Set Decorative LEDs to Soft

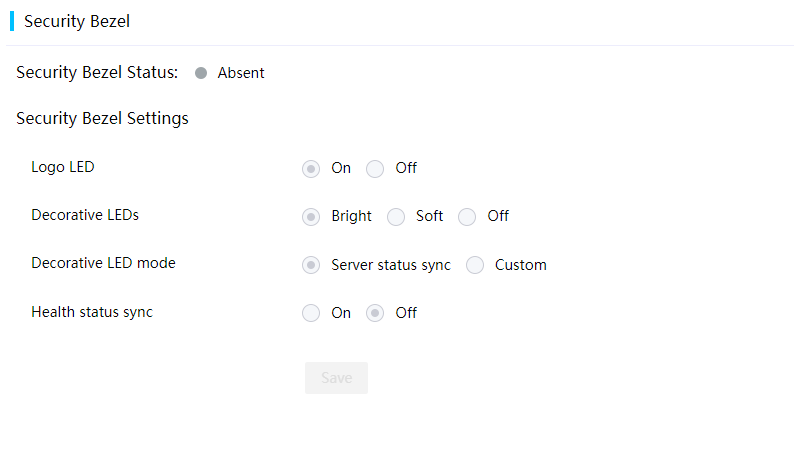coord(395,217)
